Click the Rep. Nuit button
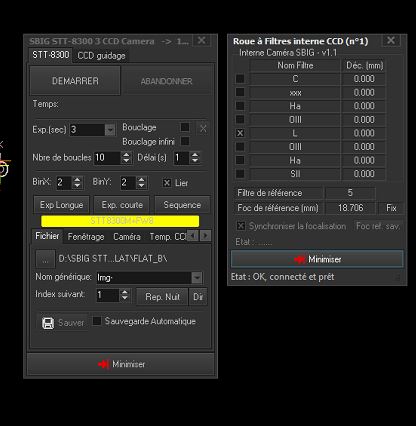The image size is (416, 426). 162,297
